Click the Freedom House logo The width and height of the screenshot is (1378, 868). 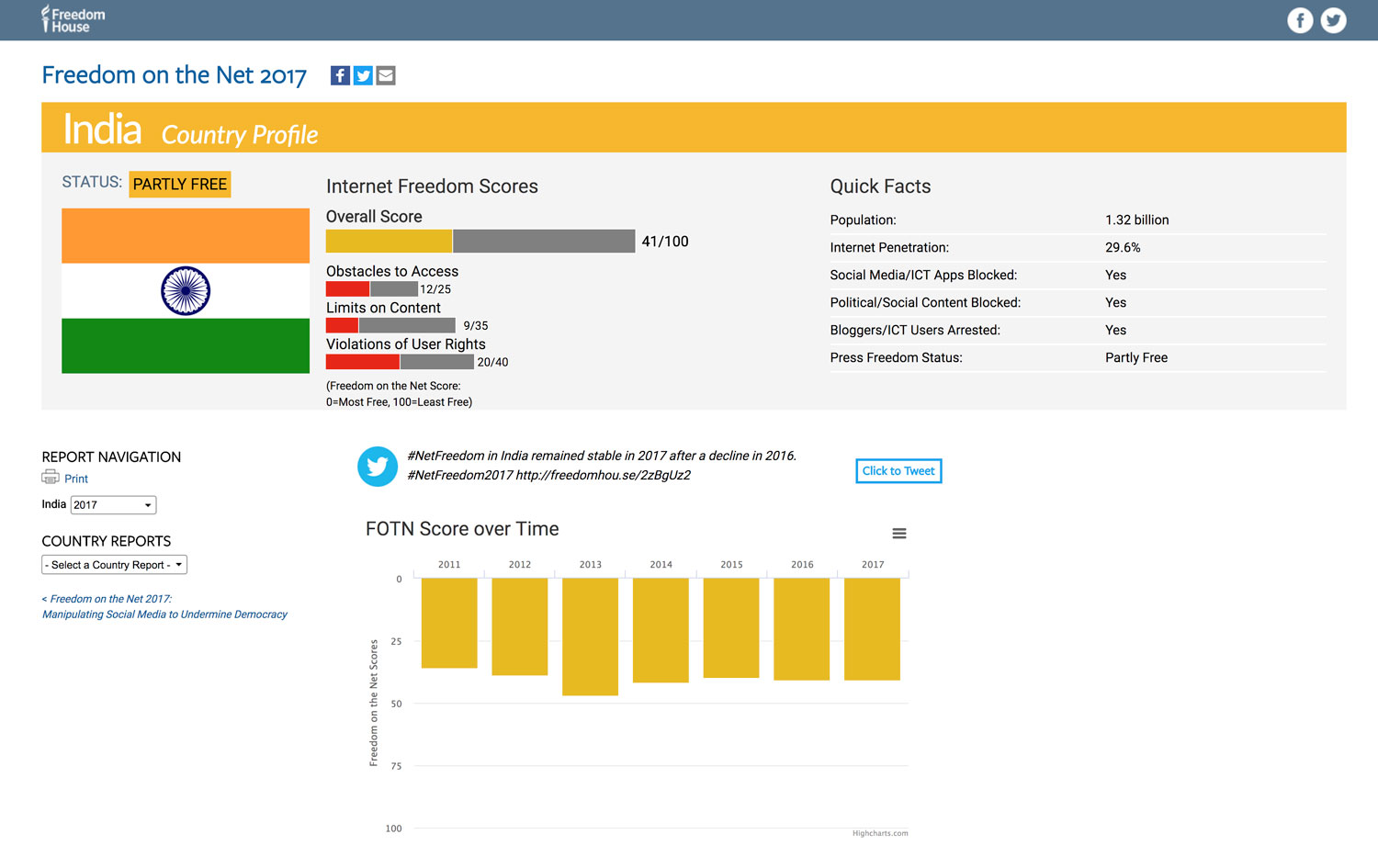(73, 20)
